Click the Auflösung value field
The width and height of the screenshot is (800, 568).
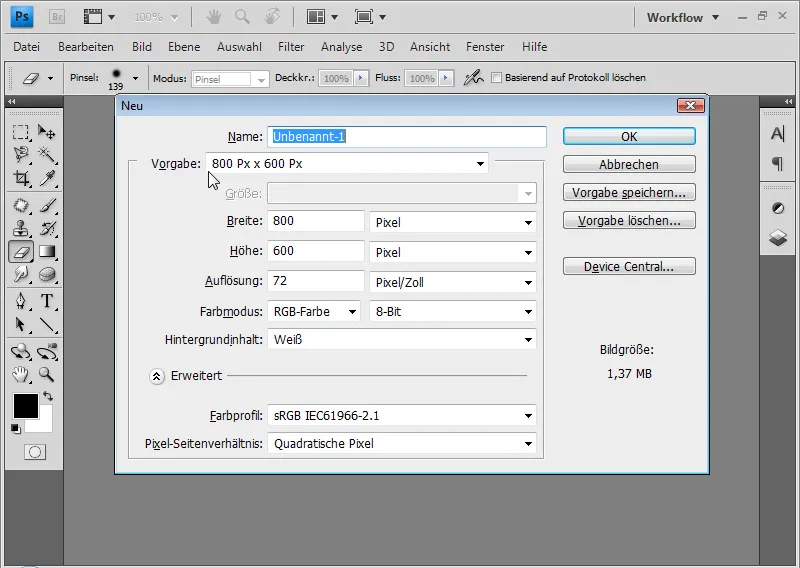(316, 281)
